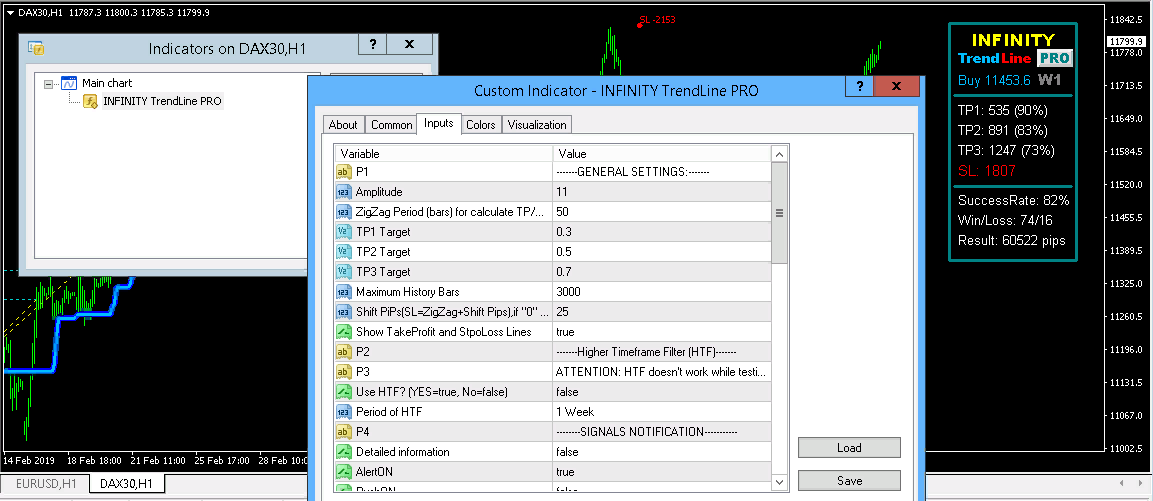Click the Buy 11453.6 text in panel

tap(994, 80)
